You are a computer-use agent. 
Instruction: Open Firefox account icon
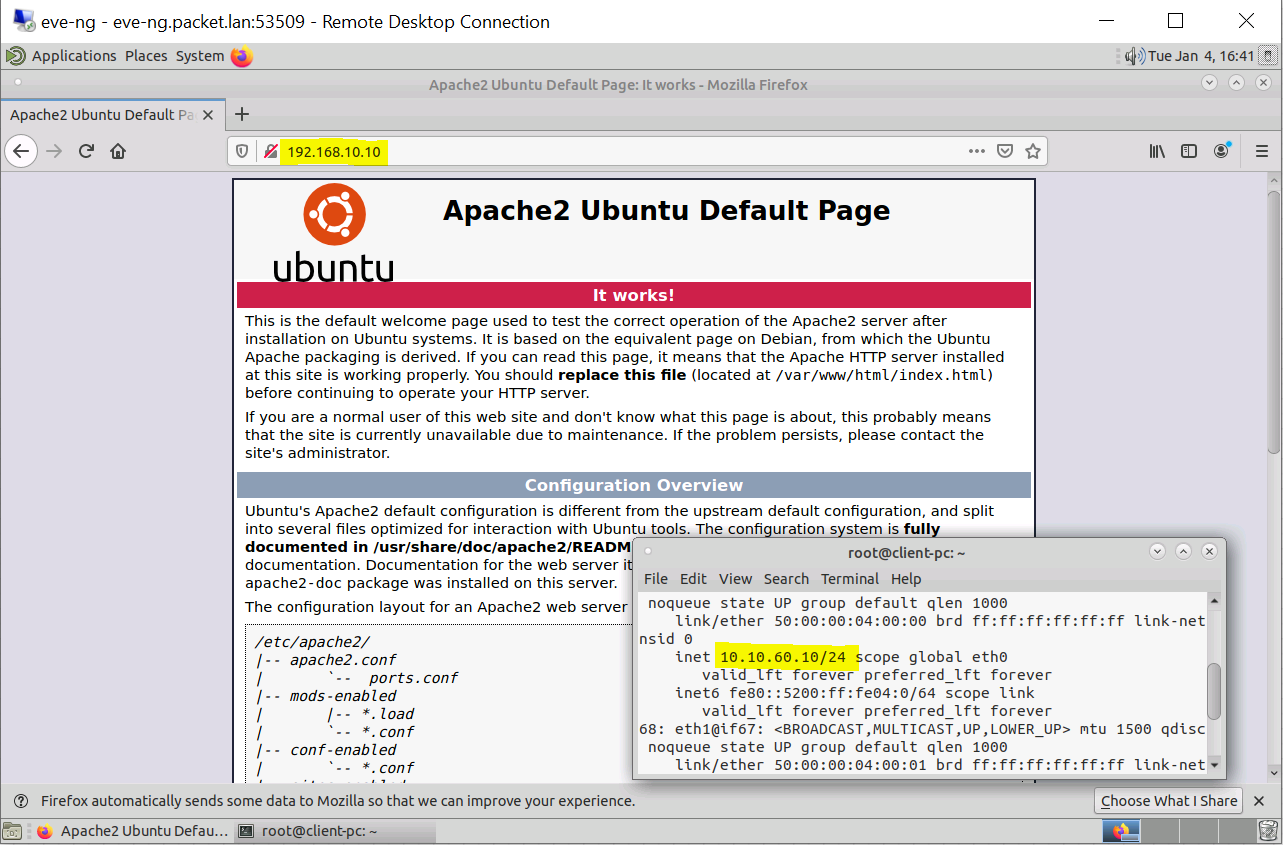coord(1222,151)
